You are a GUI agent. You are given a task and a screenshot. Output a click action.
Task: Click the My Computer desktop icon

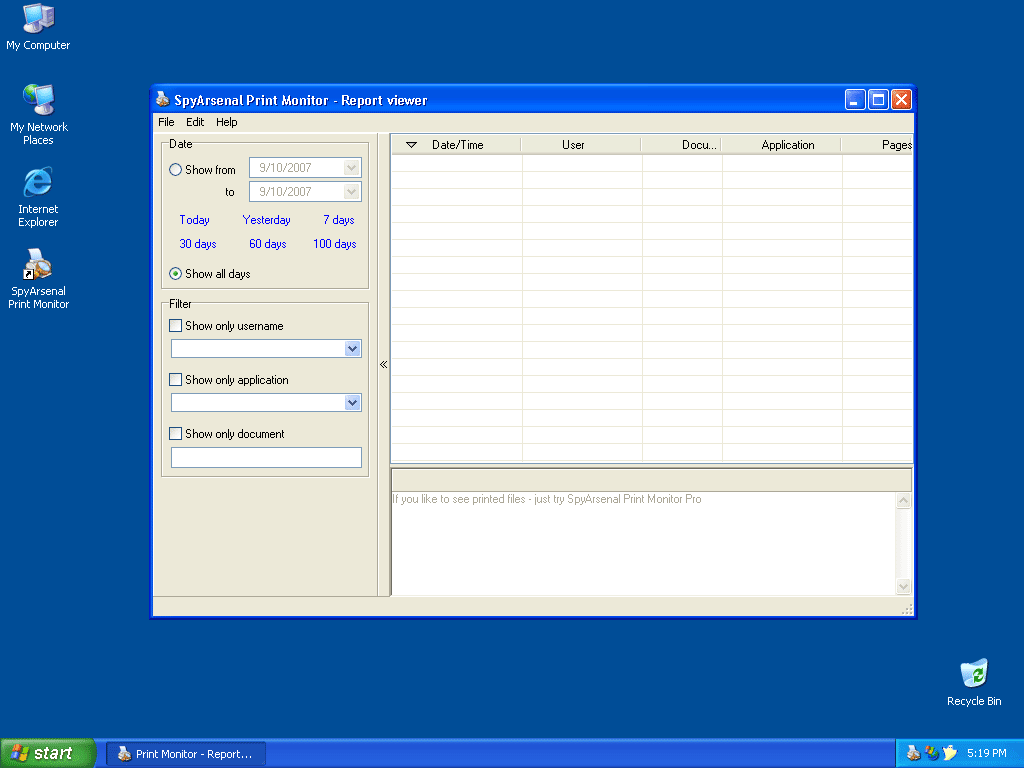click(x=38, y=19)
